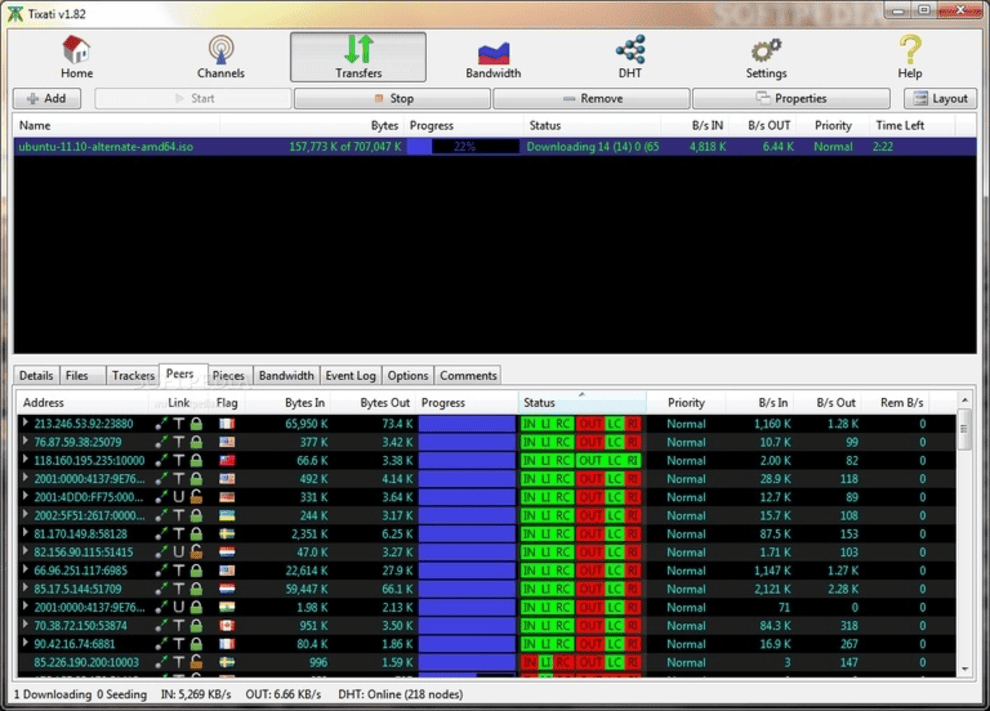
Task: Open the Home view
Action: 76,55
